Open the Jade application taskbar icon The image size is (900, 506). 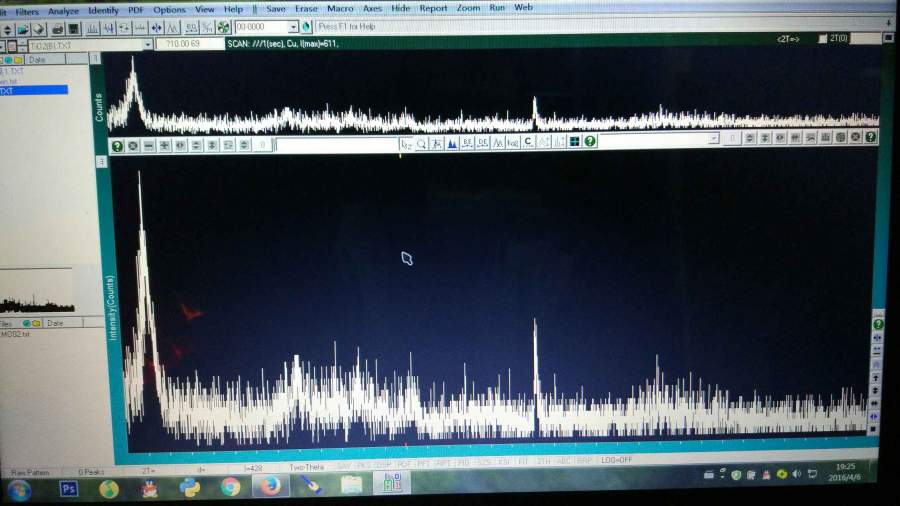click(391, 483)
